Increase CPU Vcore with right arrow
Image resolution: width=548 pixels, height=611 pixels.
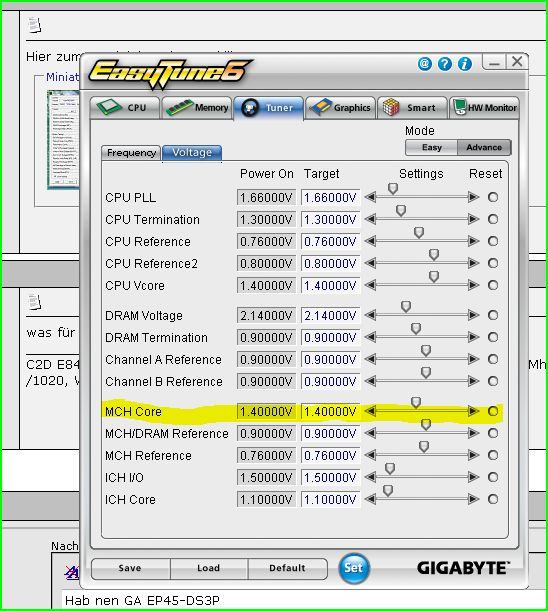474,285
